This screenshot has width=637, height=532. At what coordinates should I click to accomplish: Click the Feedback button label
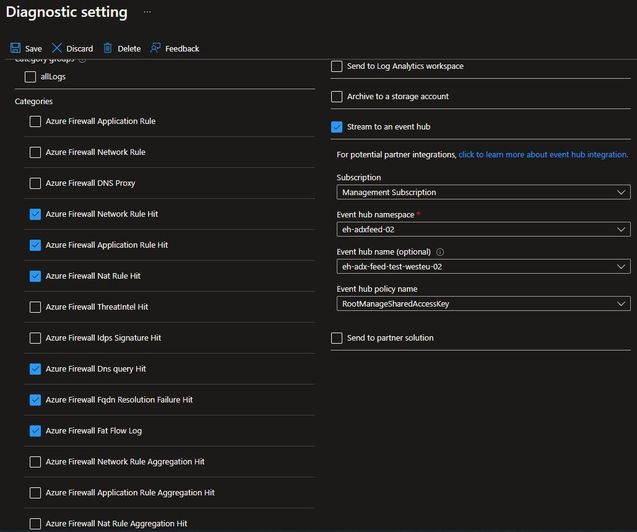[182, 49]
